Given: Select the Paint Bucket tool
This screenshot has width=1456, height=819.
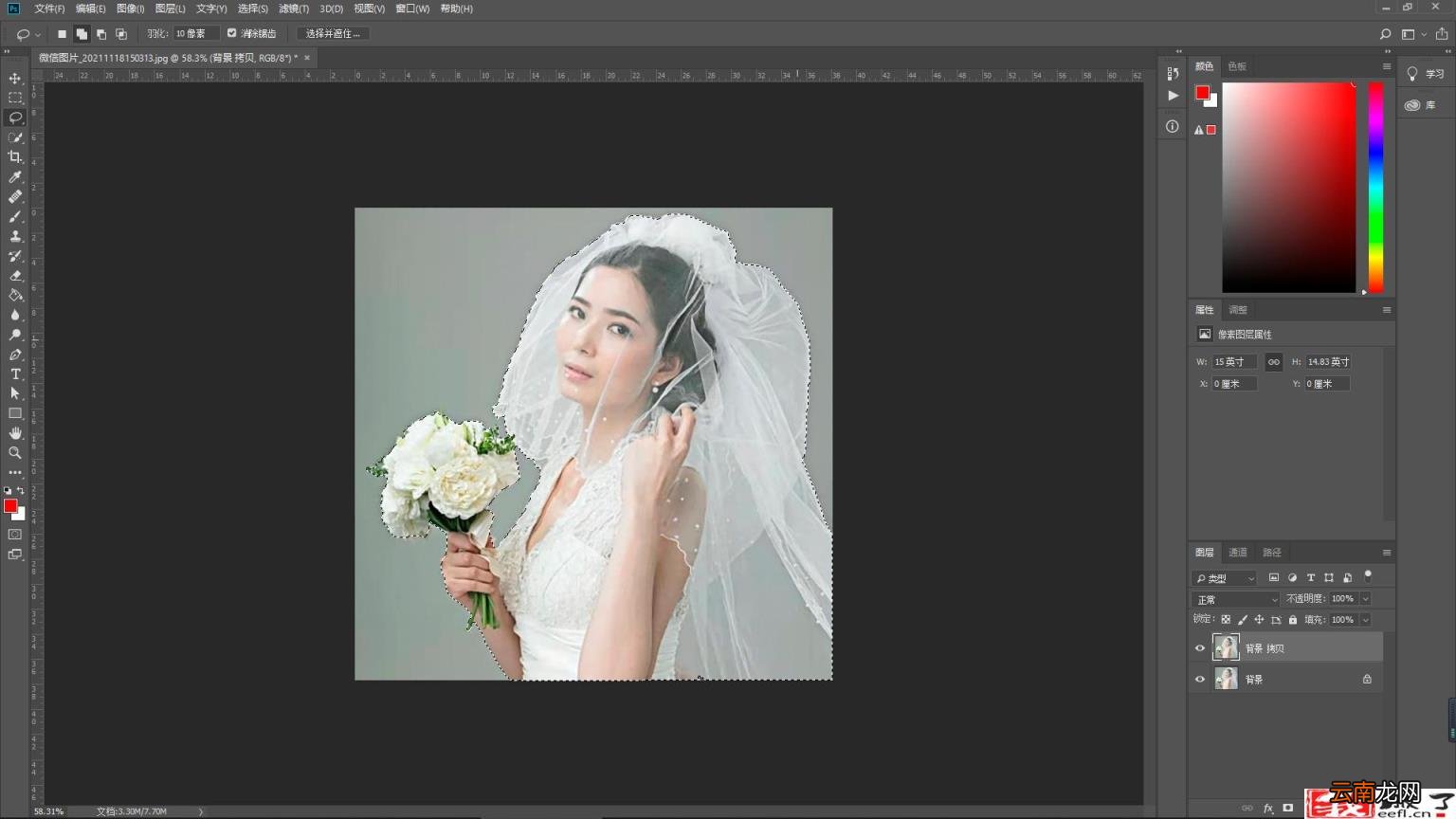Looking at the screenshot, I should pyautogui.click(x=14, y=296).
